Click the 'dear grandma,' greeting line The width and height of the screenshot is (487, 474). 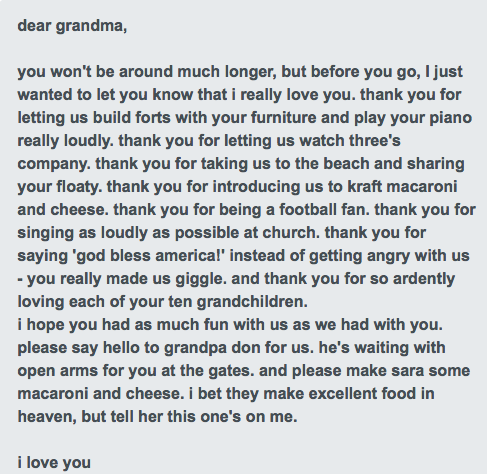[x=72, y=26]
